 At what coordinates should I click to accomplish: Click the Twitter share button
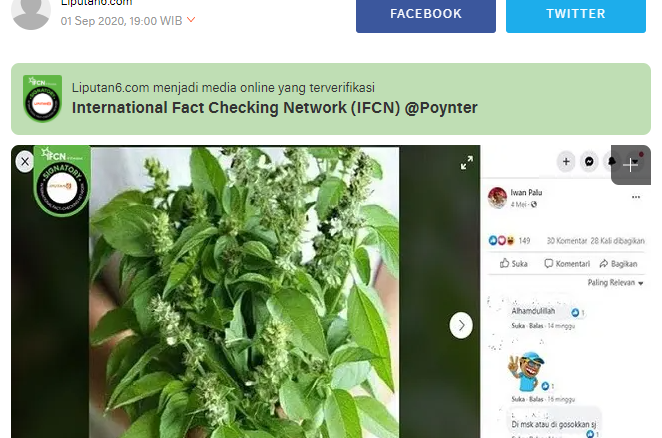576,15
